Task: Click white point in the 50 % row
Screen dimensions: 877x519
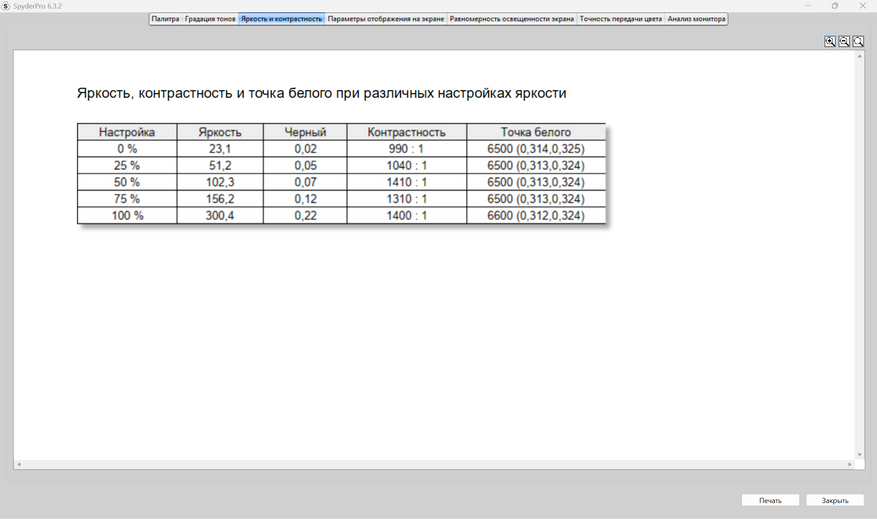Action: pyautogui.click(x=536, y=182)
